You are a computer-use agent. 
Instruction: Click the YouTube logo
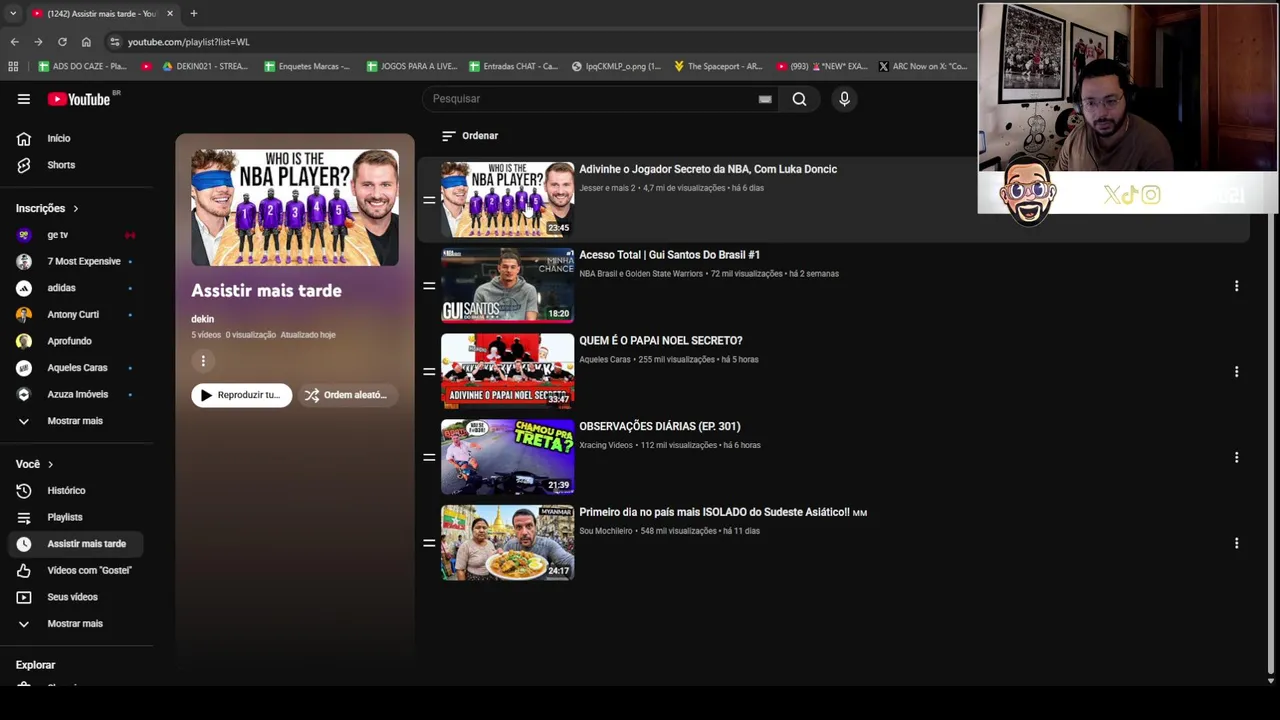coord(79,99)
